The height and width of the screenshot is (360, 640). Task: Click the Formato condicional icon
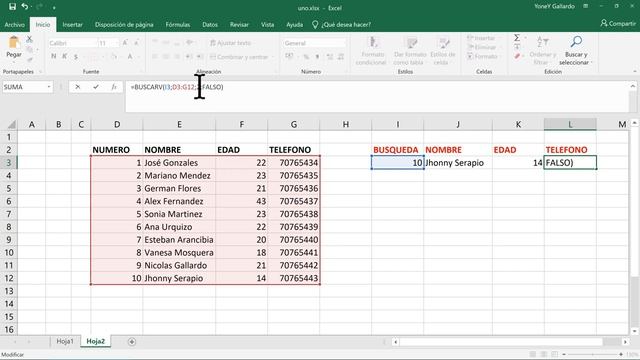click(x=372, y=43)
